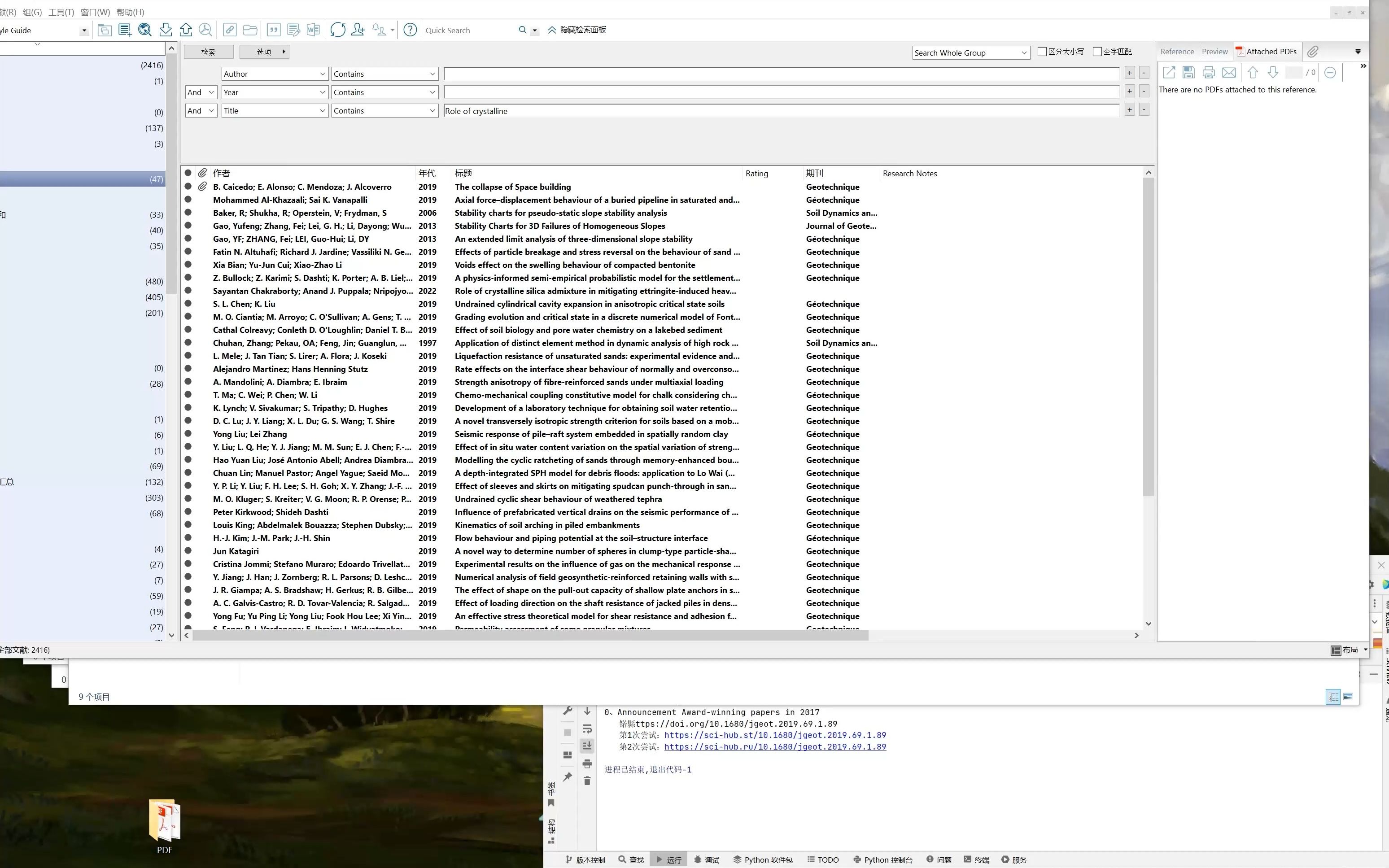The height and width of the screenshot is (868, 1389).
Task: Click the New Reference toolbar icon
Action: pyautogui.click(x=125, y=30)
